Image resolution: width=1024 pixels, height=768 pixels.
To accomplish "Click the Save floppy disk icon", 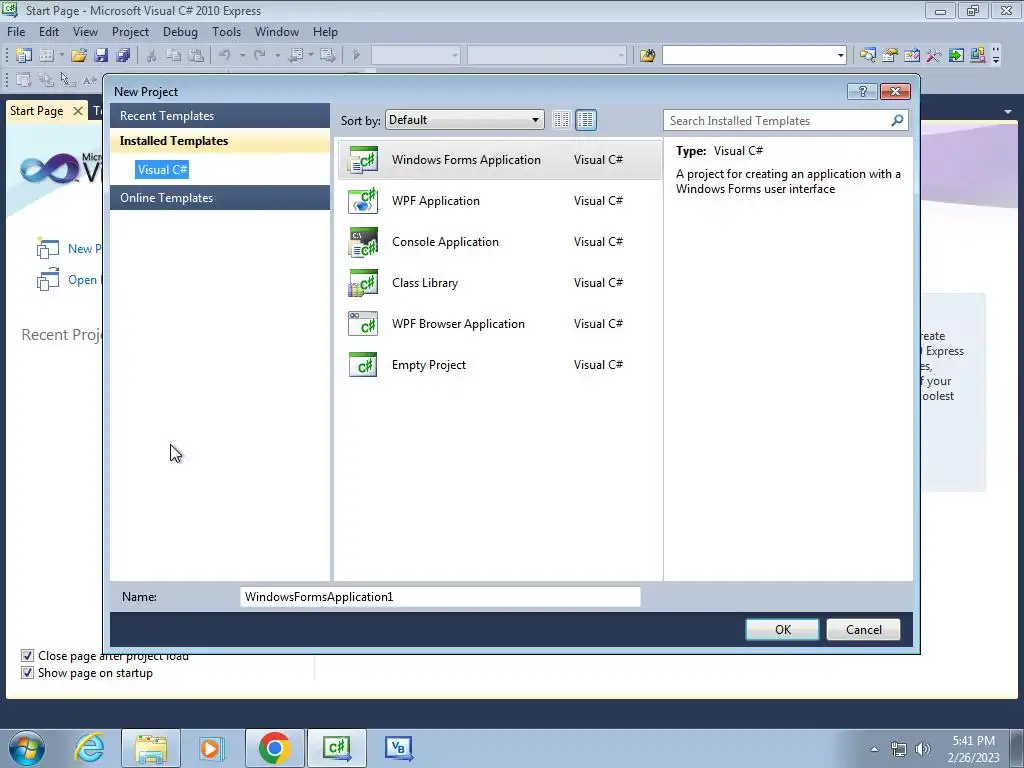I will click(101, 56).
